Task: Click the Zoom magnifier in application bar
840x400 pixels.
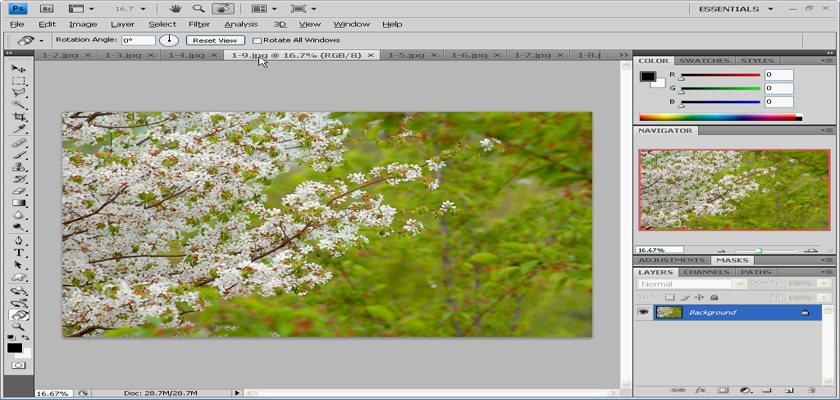Action: tap(199, 9)
